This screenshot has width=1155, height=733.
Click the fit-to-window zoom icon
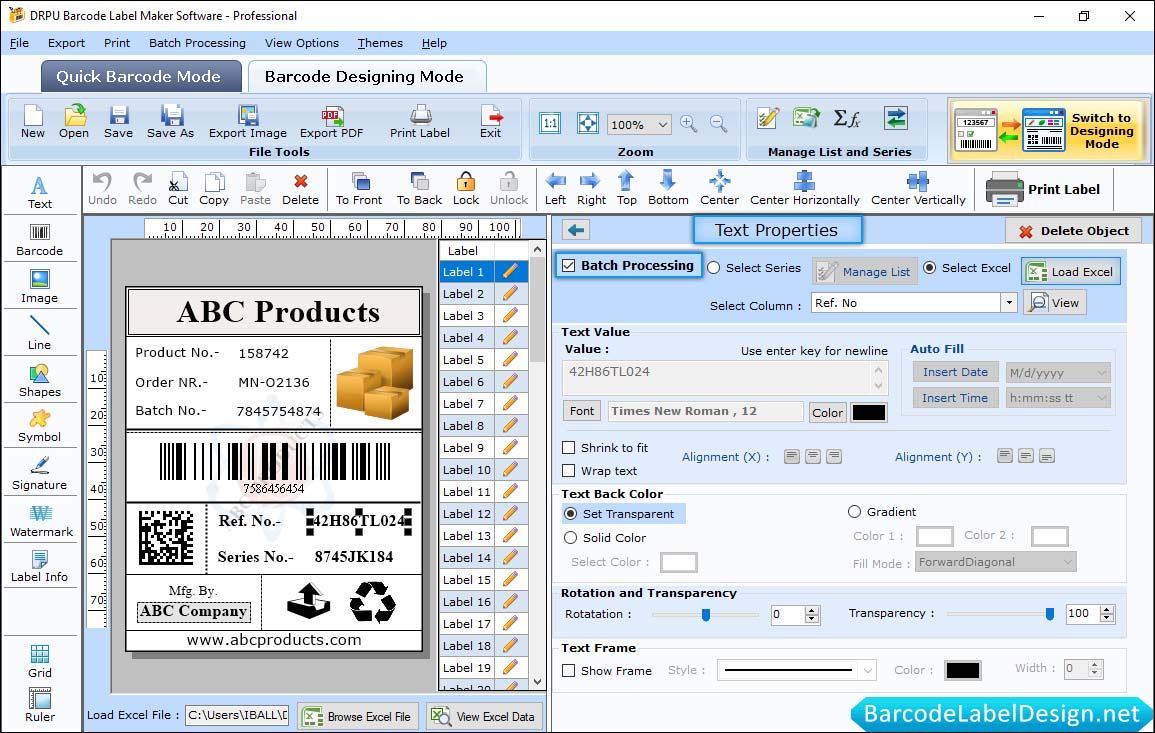[x=588, y=123]
